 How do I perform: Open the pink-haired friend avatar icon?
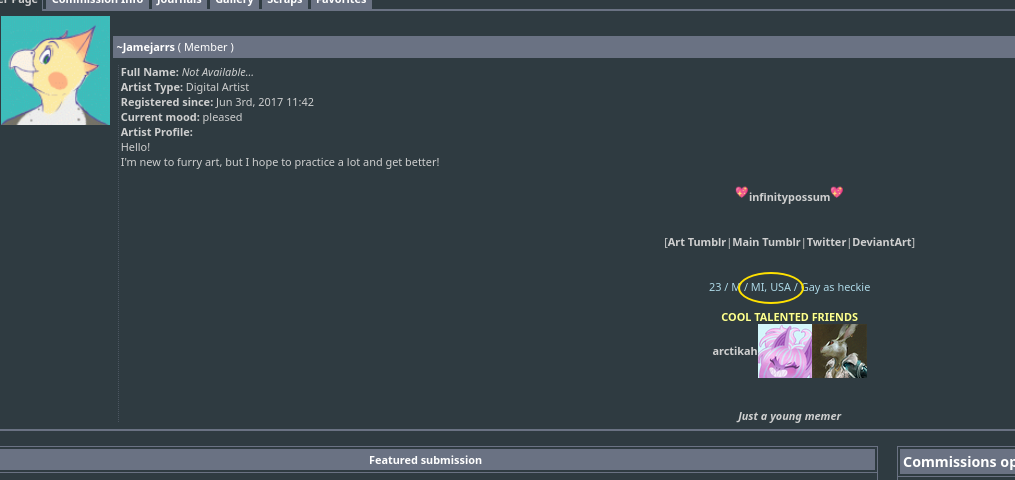[x=785, y=351]
